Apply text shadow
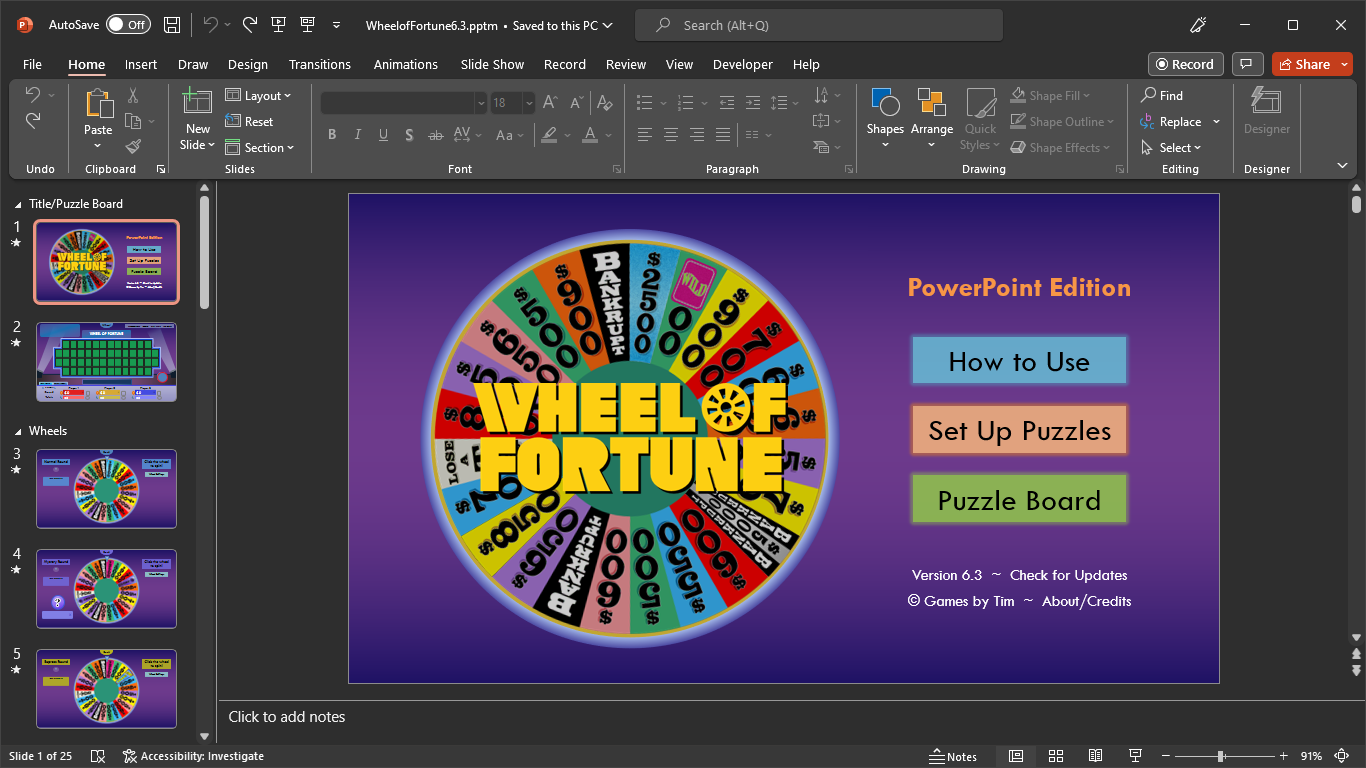This screenshot has width=1366, height=768. point(409,134)
